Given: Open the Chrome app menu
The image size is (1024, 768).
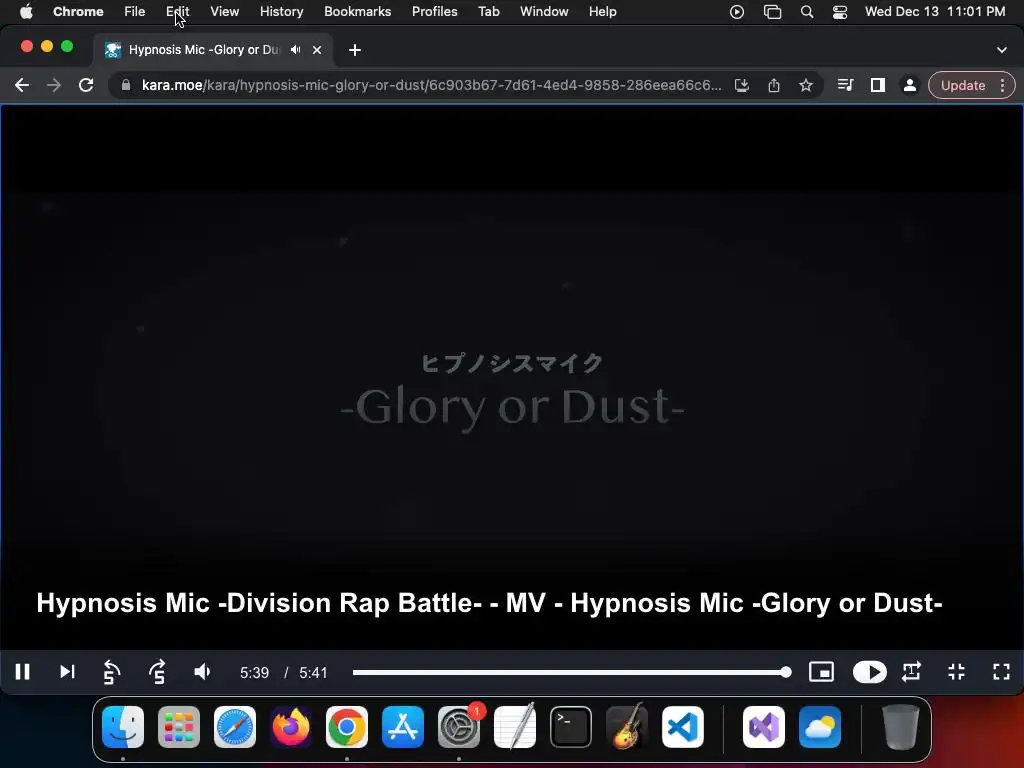Looking at the screenshot, I should (78, 12).
